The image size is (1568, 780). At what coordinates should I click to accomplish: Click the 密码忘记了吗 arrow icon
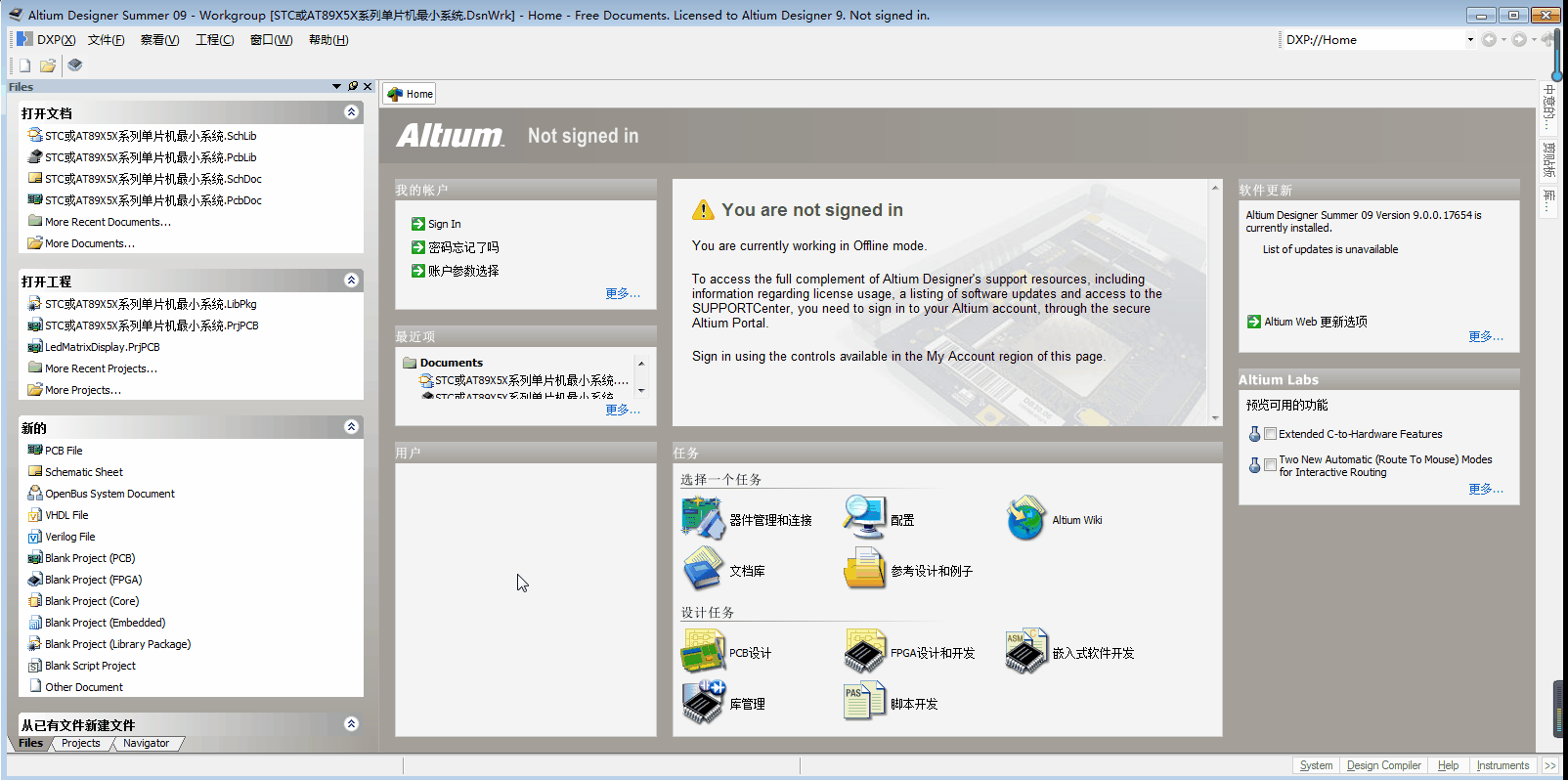418,247
